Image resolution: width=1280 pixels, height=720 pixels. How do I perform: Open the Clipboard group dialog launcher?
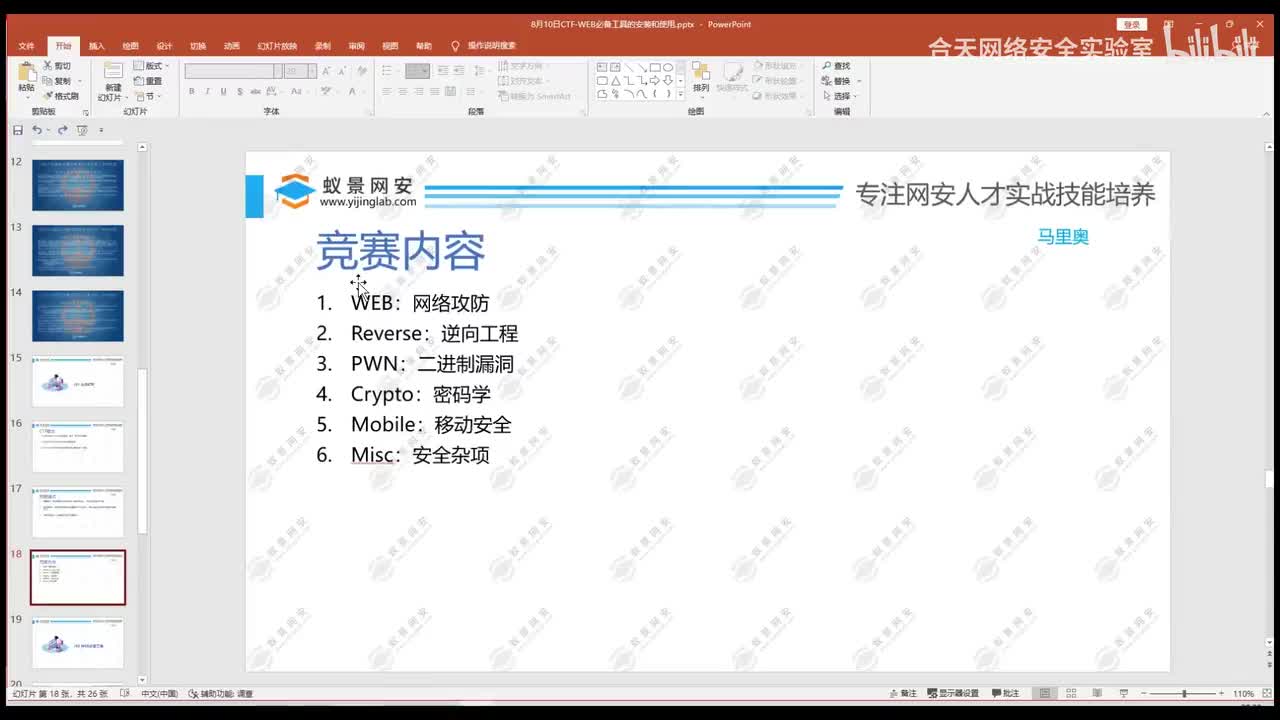point(86,112)
